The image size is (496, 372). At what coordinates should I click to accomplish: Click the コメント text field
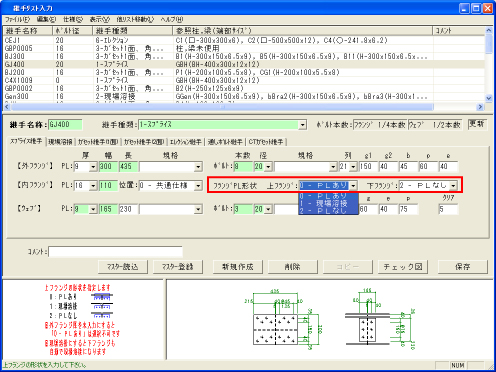tap(115, 252)
